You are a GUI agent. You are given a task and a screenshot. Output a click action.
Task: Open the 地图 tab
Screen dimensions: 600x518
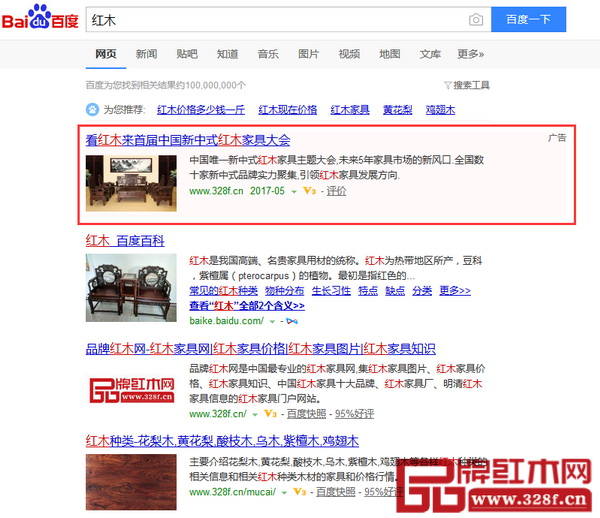[x=389, y=54]
